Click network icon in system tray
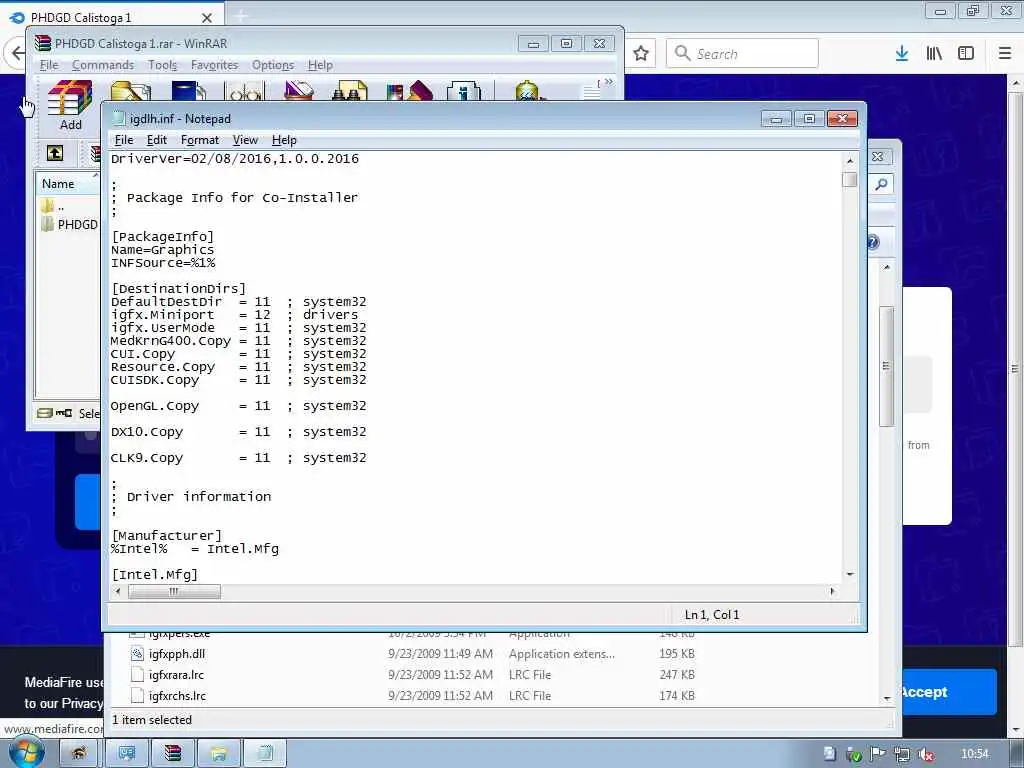Screen dimensions: 1024x768 click(902, 754)
